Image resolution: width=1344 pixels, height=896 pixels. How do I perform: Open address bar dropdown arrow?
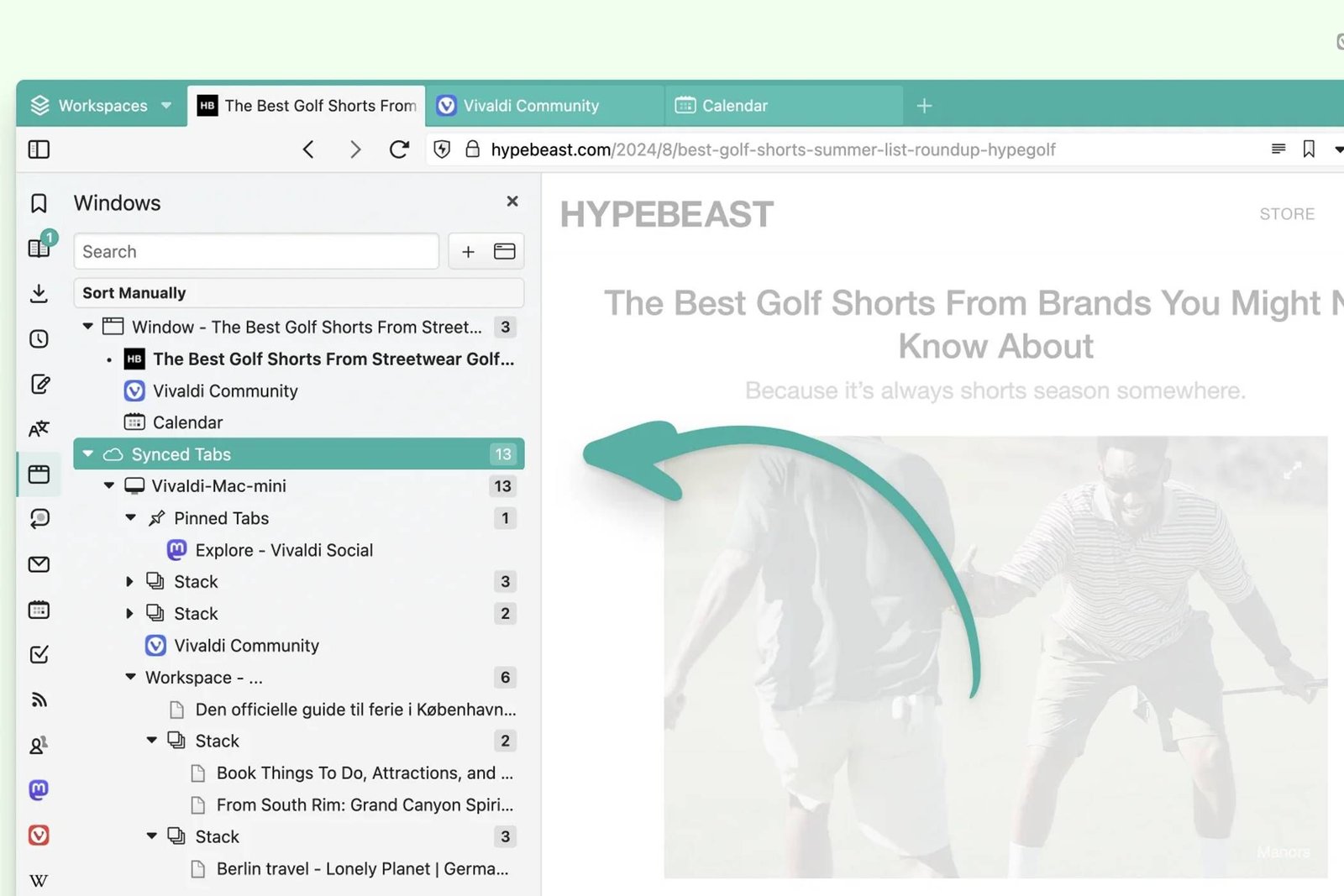pyautogui.click(x=1338, y=149)
